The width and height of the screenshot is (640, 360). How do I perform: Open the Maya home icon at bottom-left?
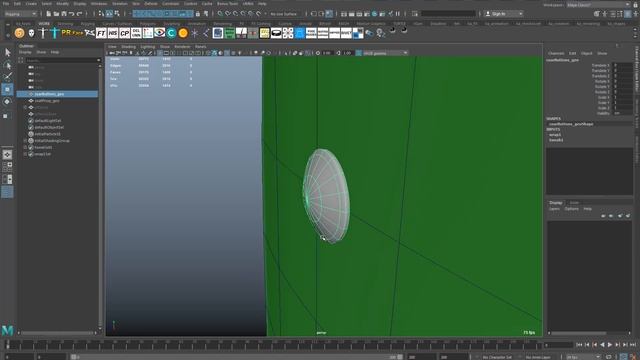[x=7, y=330]
